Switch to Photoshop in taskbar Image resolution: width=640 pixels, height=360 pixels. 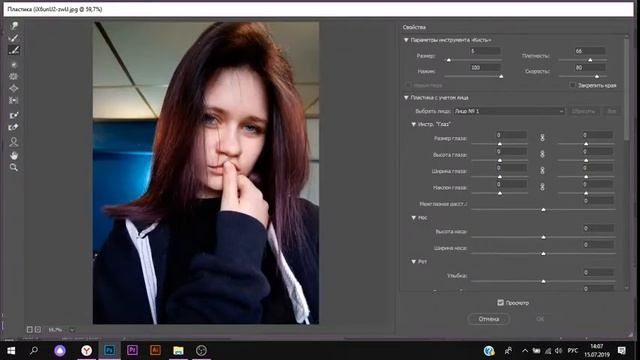[109, 351]
